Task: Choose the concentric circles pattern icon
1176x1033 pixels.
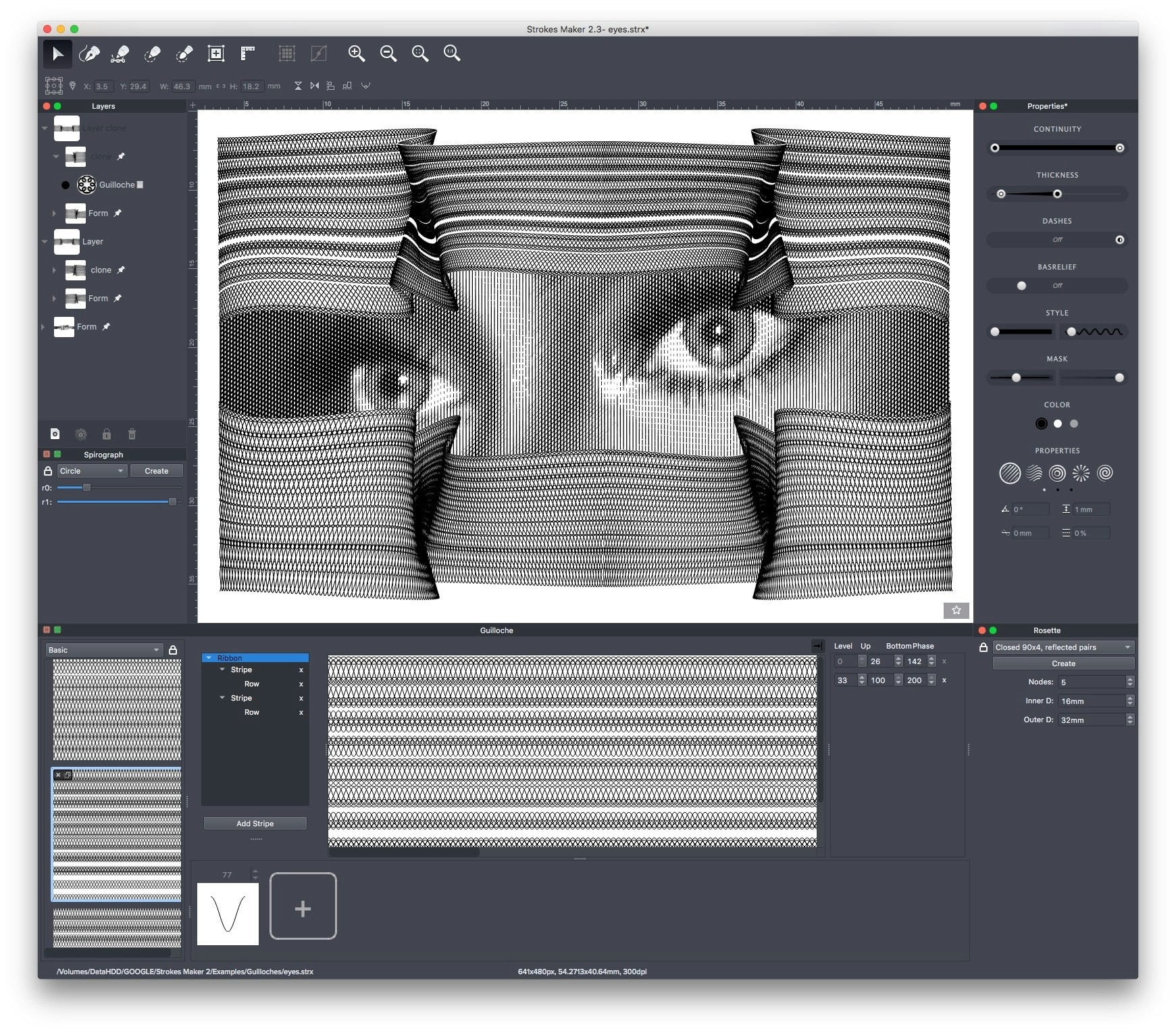Action: point(1057,474)
